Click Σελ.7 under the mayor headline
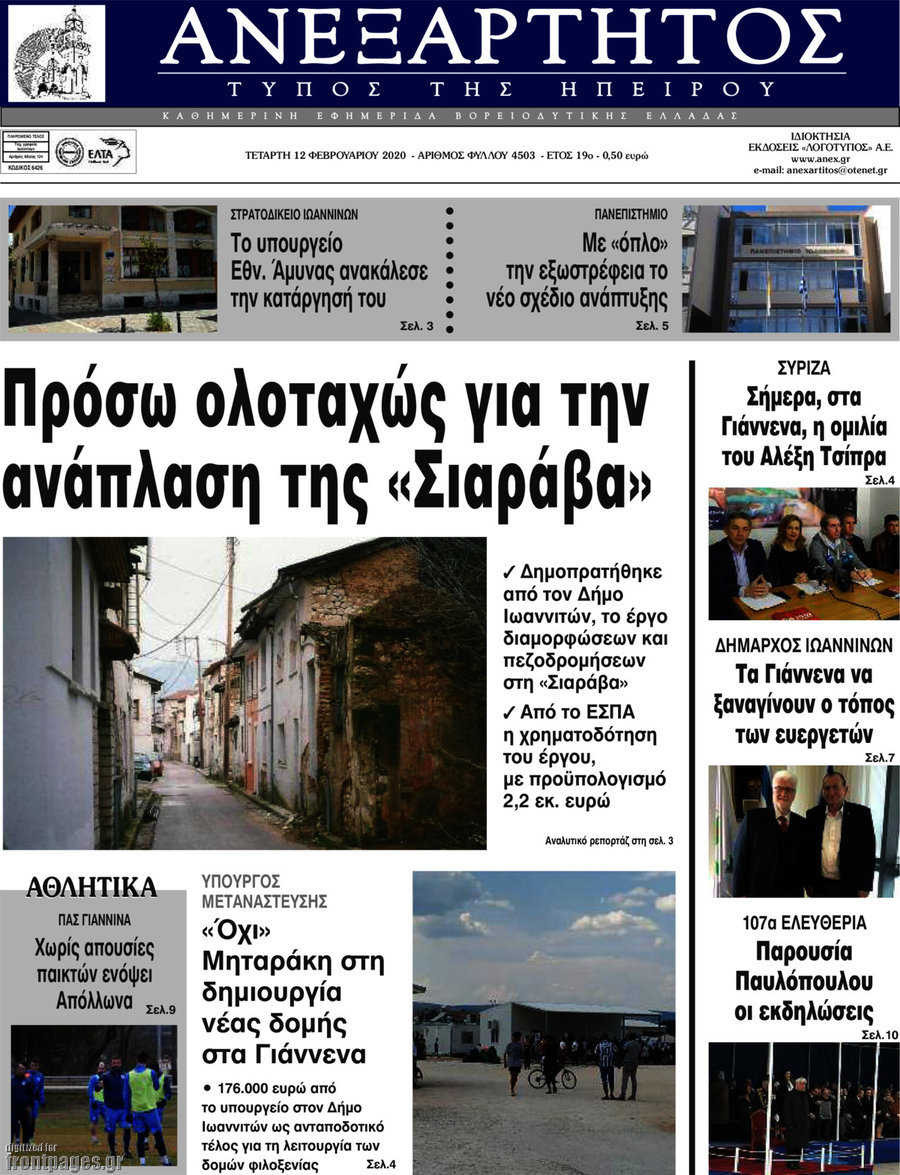This screenshot has height=1175, width=900. point(880,758)
